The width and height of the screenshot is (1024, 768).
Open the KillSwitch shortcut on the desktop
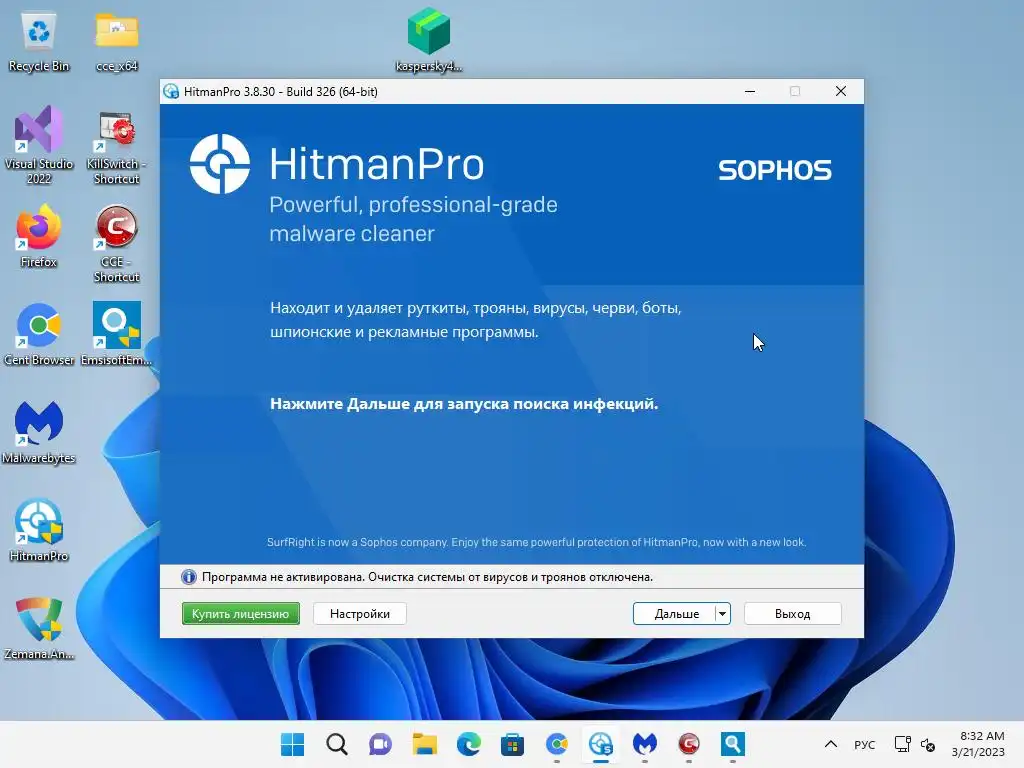point(116,148)
